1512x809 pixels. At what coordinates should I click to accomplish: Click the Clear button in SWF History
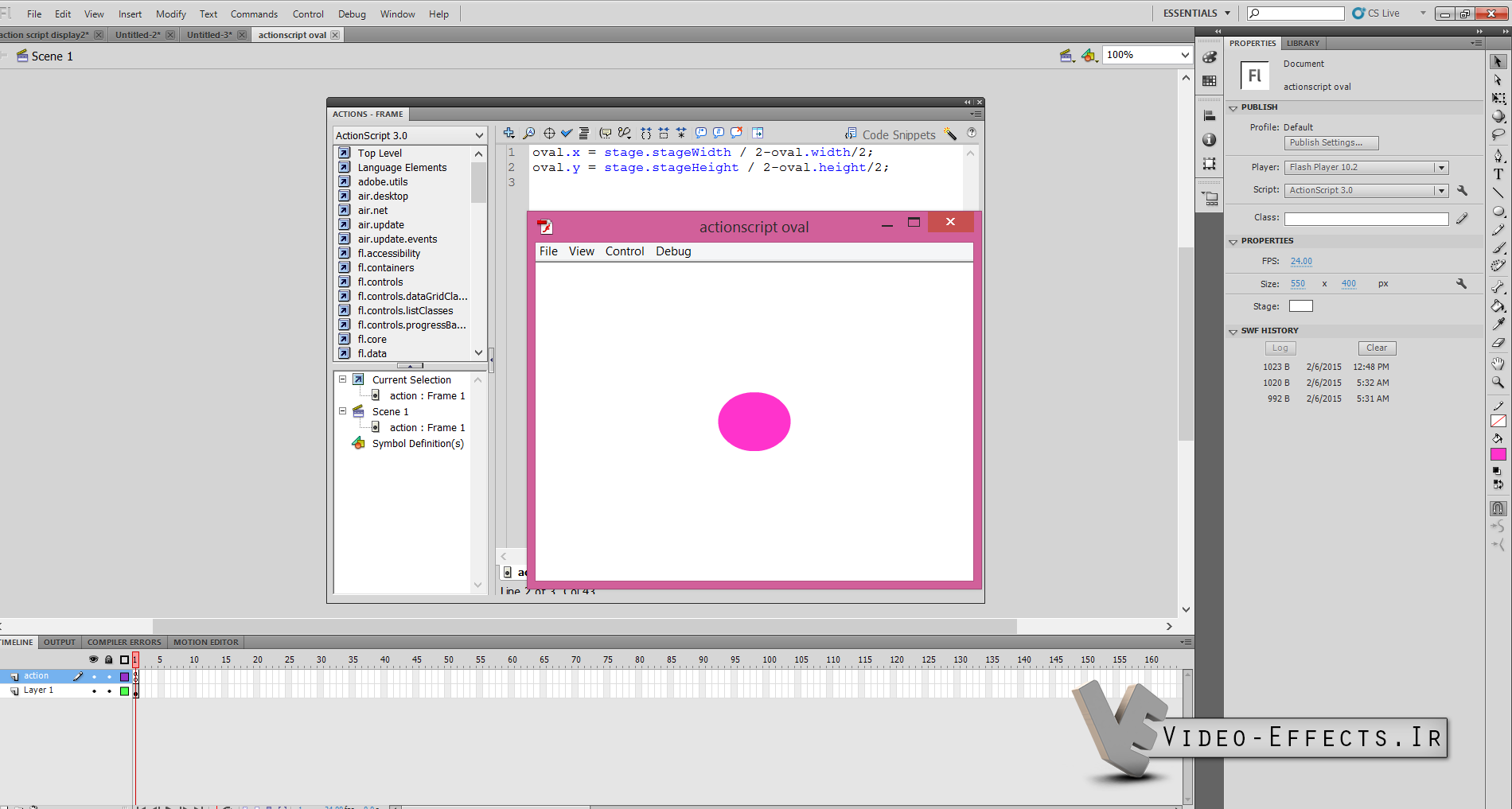coord(1377,348)
